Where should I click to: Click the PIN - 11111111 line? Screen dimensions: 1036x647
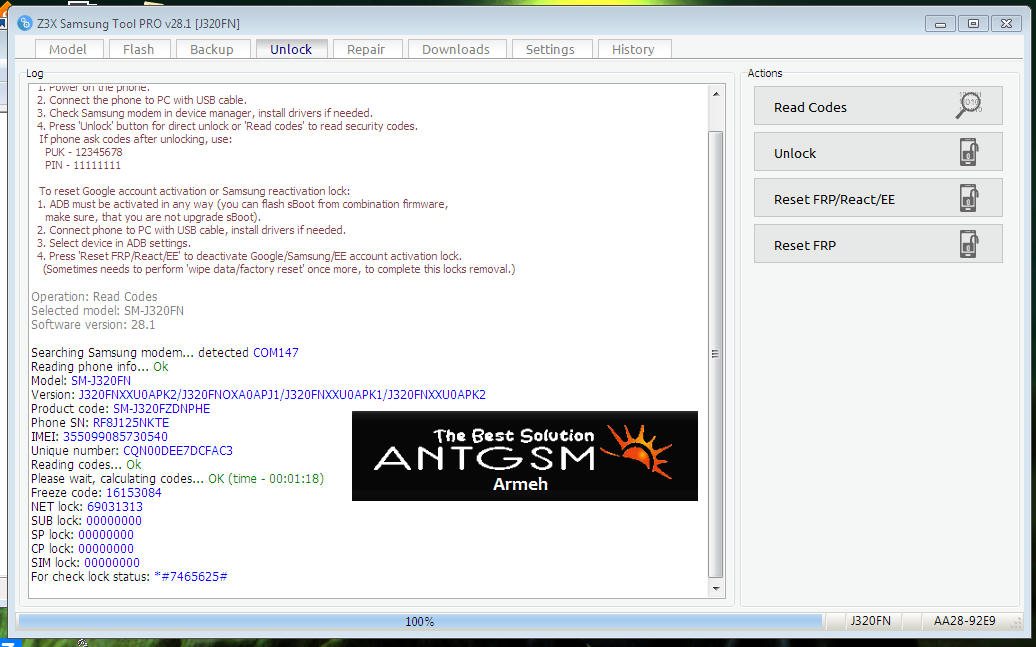pyautogui.click(x=83, y=165)
